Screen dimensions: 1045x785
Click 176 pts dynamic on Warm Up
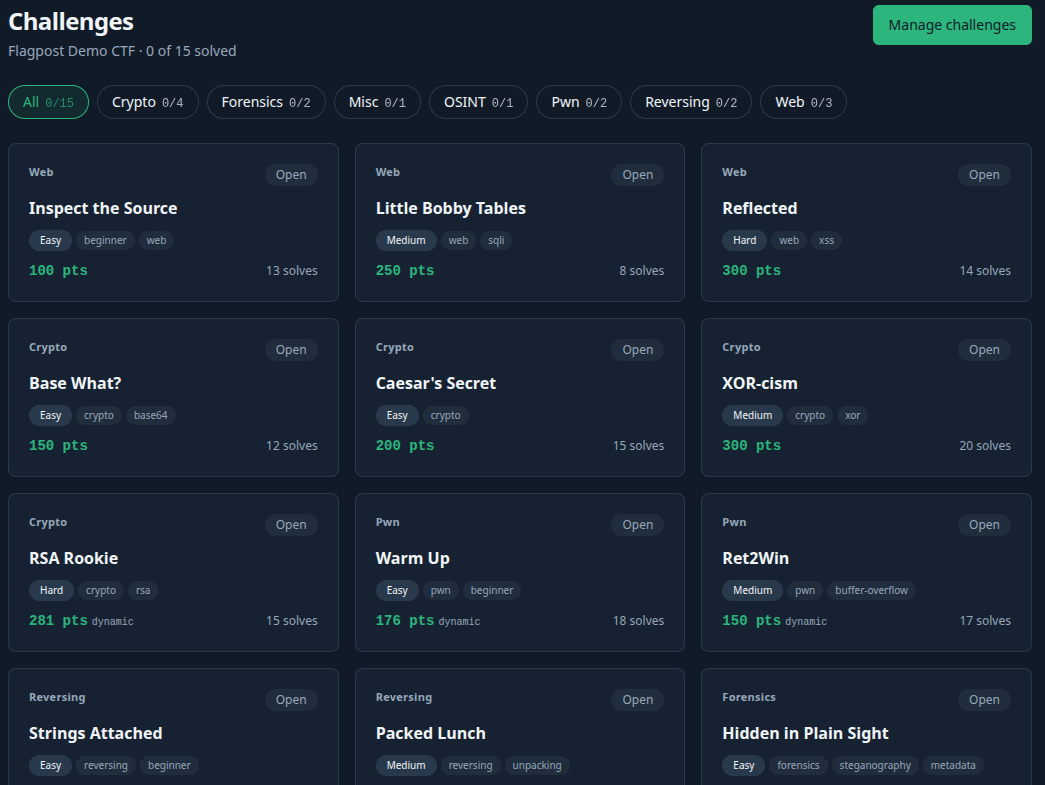428,620
